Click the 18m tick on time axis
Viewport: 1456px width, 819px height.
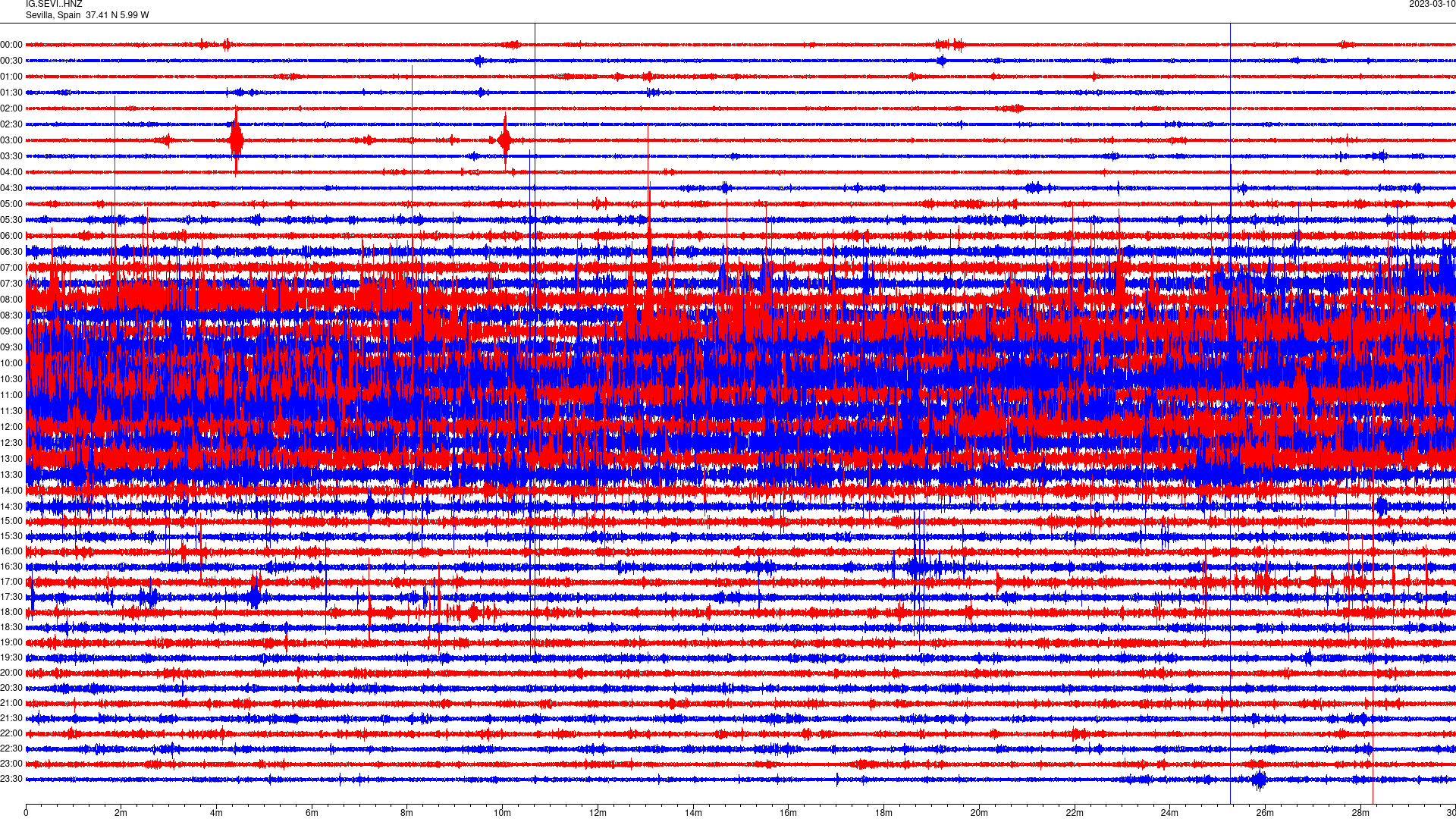pyautogui.click(x=883, y=813)
